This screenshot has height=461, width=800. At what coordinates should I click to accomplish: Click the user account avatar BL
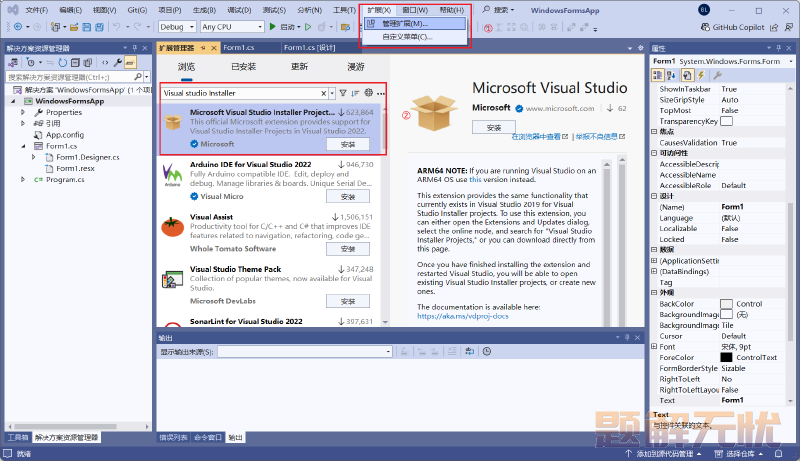pyautogui.click(x=704, y=10)
